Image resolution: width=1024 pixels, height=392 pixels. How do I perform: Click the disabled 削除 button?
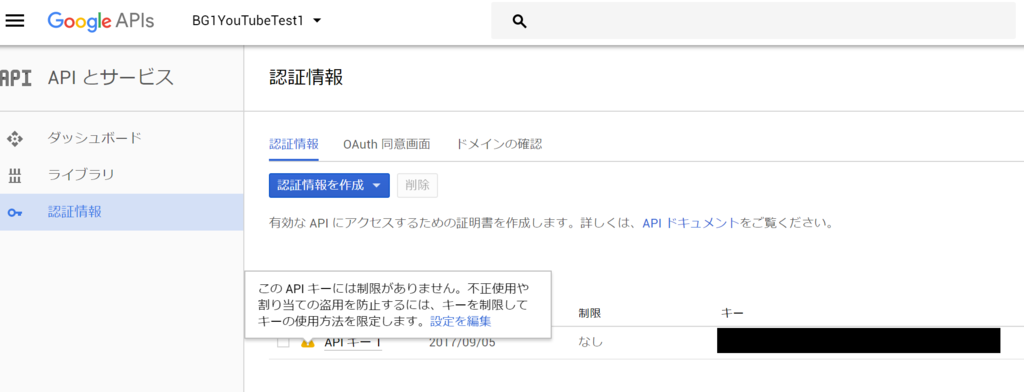click(417, 186)
